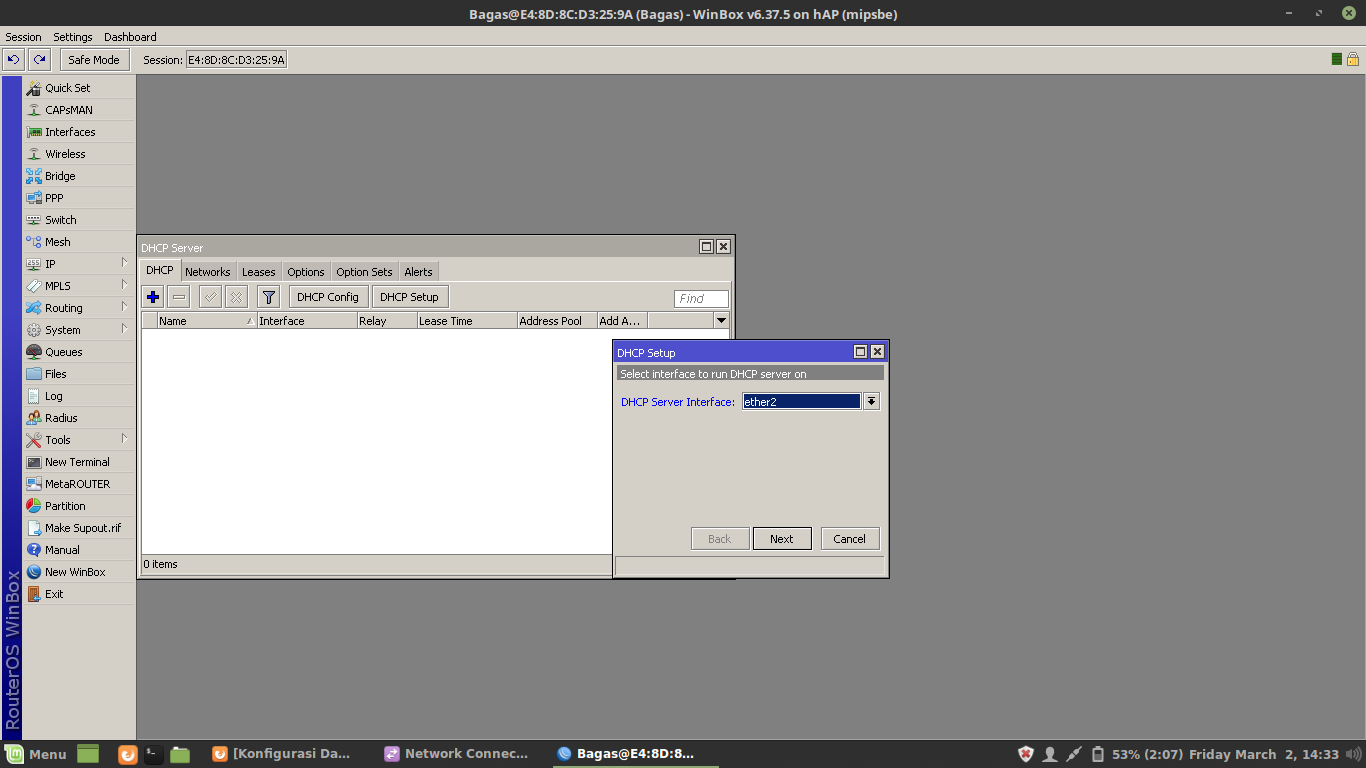The height and width of the screenshot is (768, 1366).
Task: Click Make Supout.rif
Action: [x=79, y=528]
